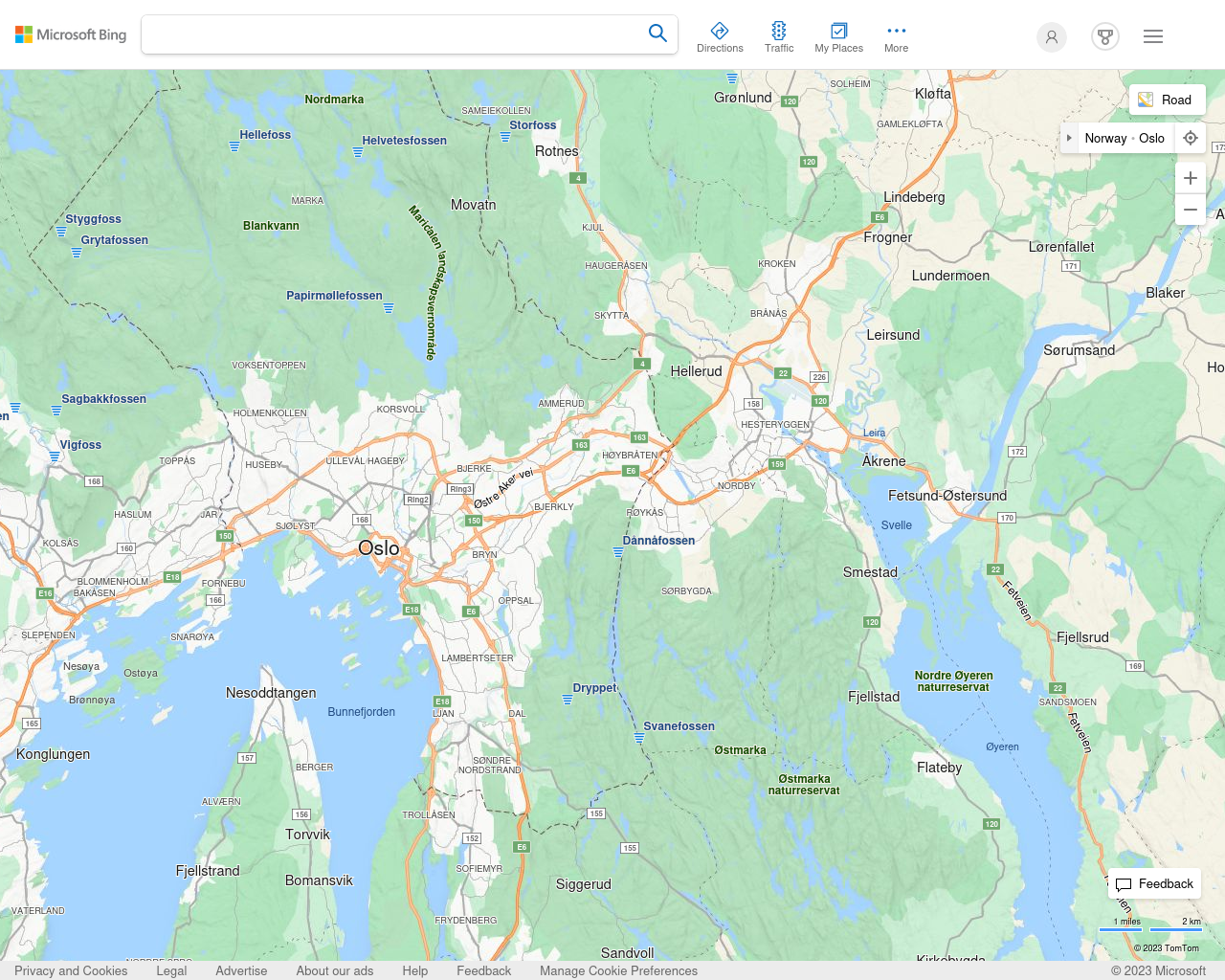Locate me with the crosshair icon
Image resolution: width=1225 pixels, height=980 pixels.
(x=1191, y=138)
